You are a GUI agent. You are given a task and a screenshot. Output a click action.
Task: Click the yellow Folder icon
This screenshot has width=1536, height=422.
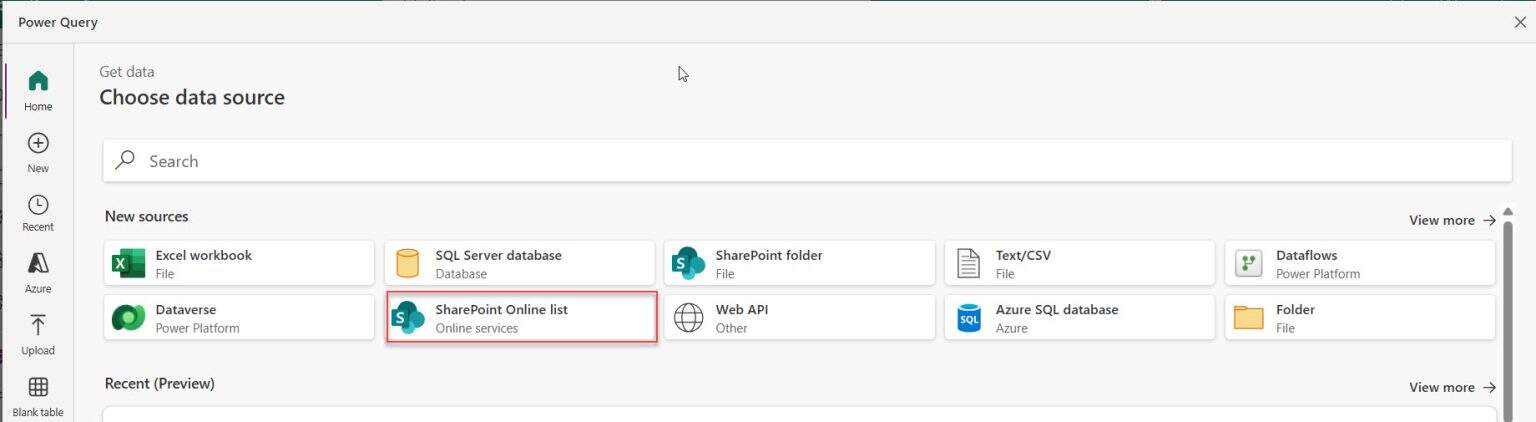[1249, 317]
